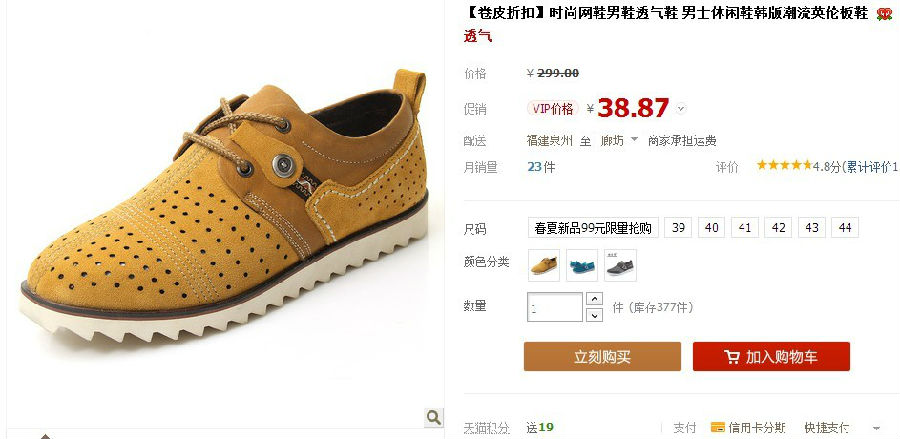This screenshot has height=439, width=900.
Task: Click the shopping cart icon in 加入购物车 button
Action: pos(732,357)
